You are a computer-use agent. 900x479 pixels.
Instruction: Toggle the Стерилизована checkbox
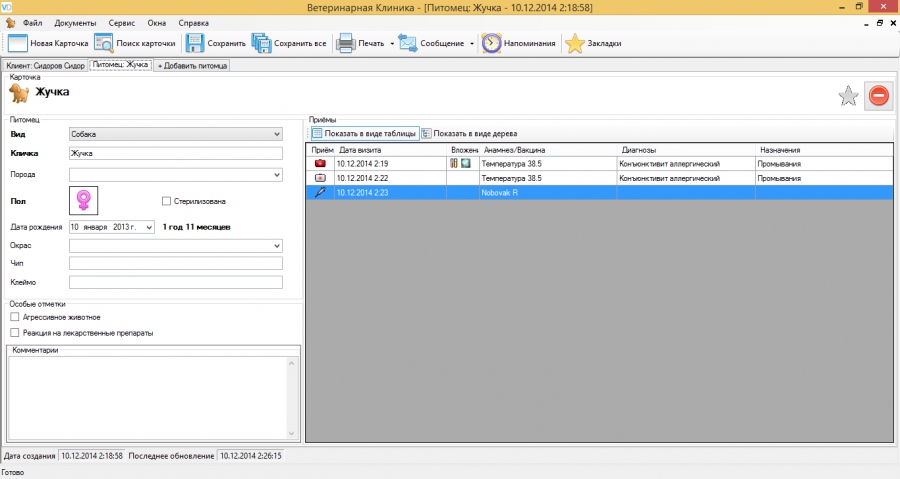166,201
